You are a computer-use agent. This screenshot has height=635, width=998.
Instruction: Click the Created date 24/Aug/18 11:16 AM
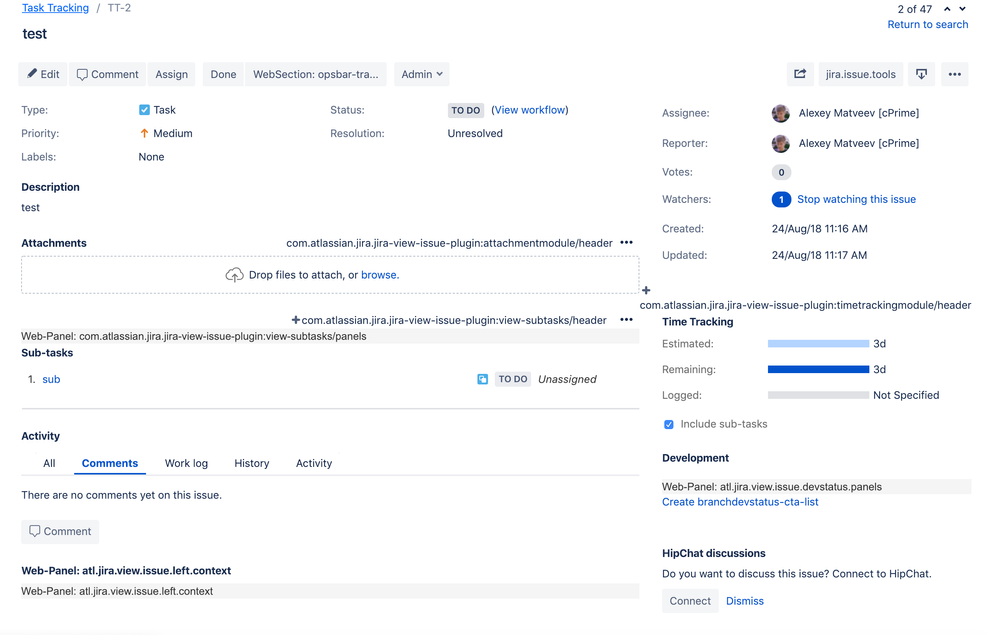point(819,228)
